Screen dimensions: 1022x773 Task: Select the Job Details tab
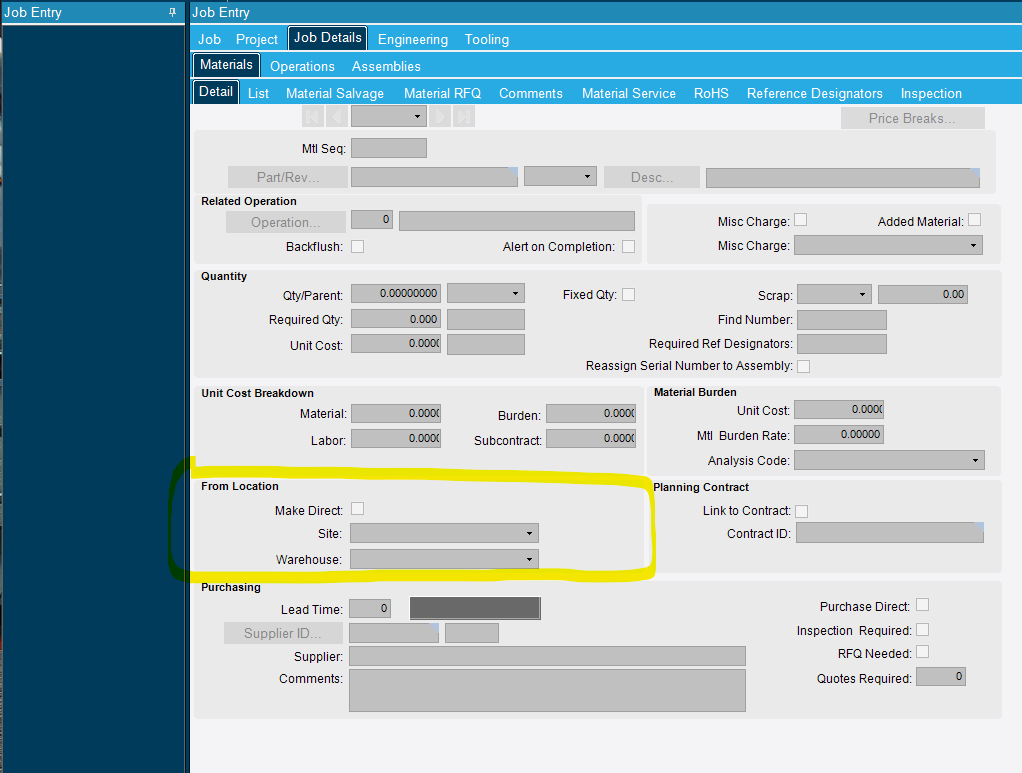pos(327,38)
